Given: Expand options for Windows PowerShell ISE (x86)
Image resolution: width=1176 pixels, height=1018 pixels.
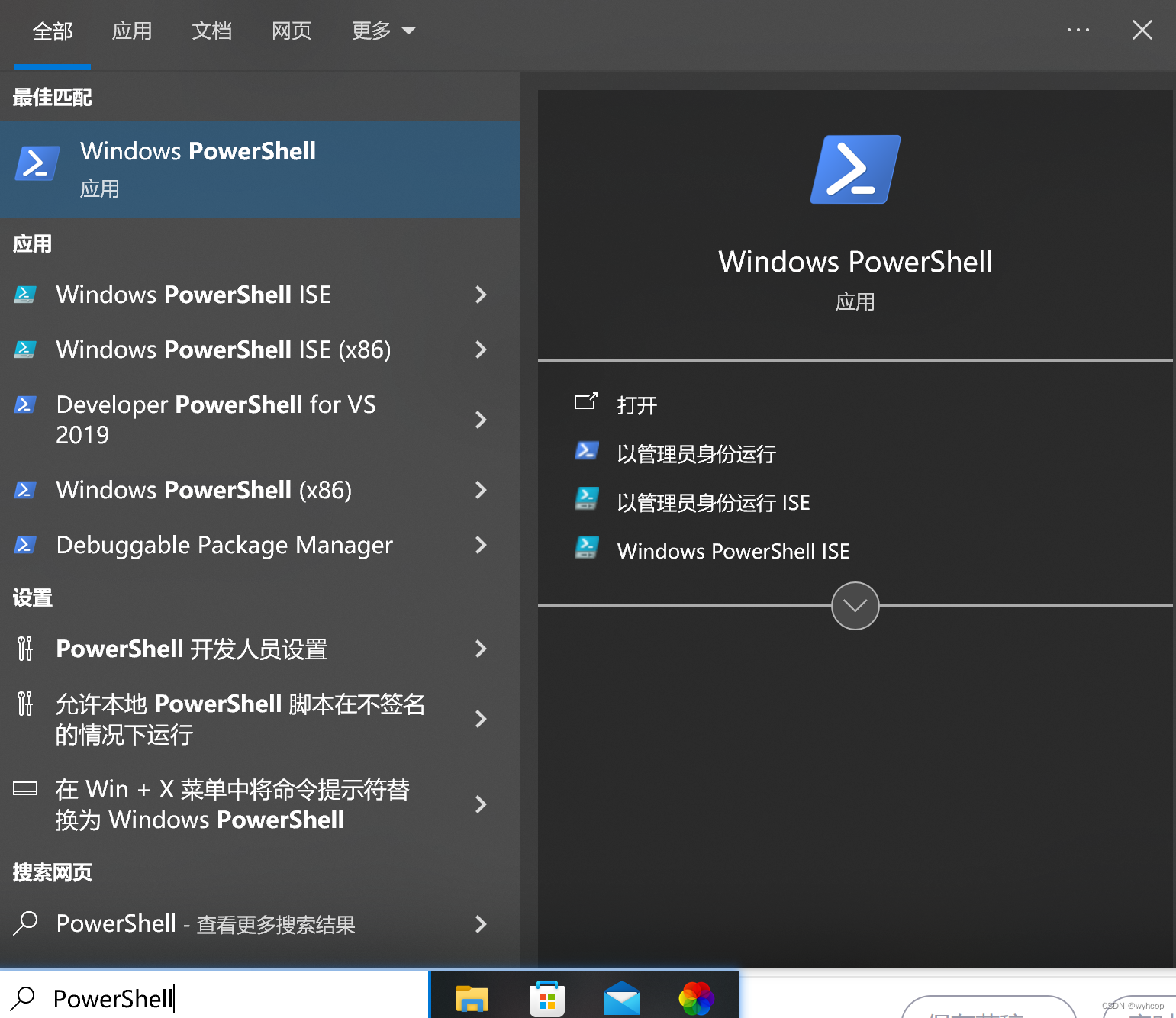Looking at the screenshot, I should click(481, 350).
